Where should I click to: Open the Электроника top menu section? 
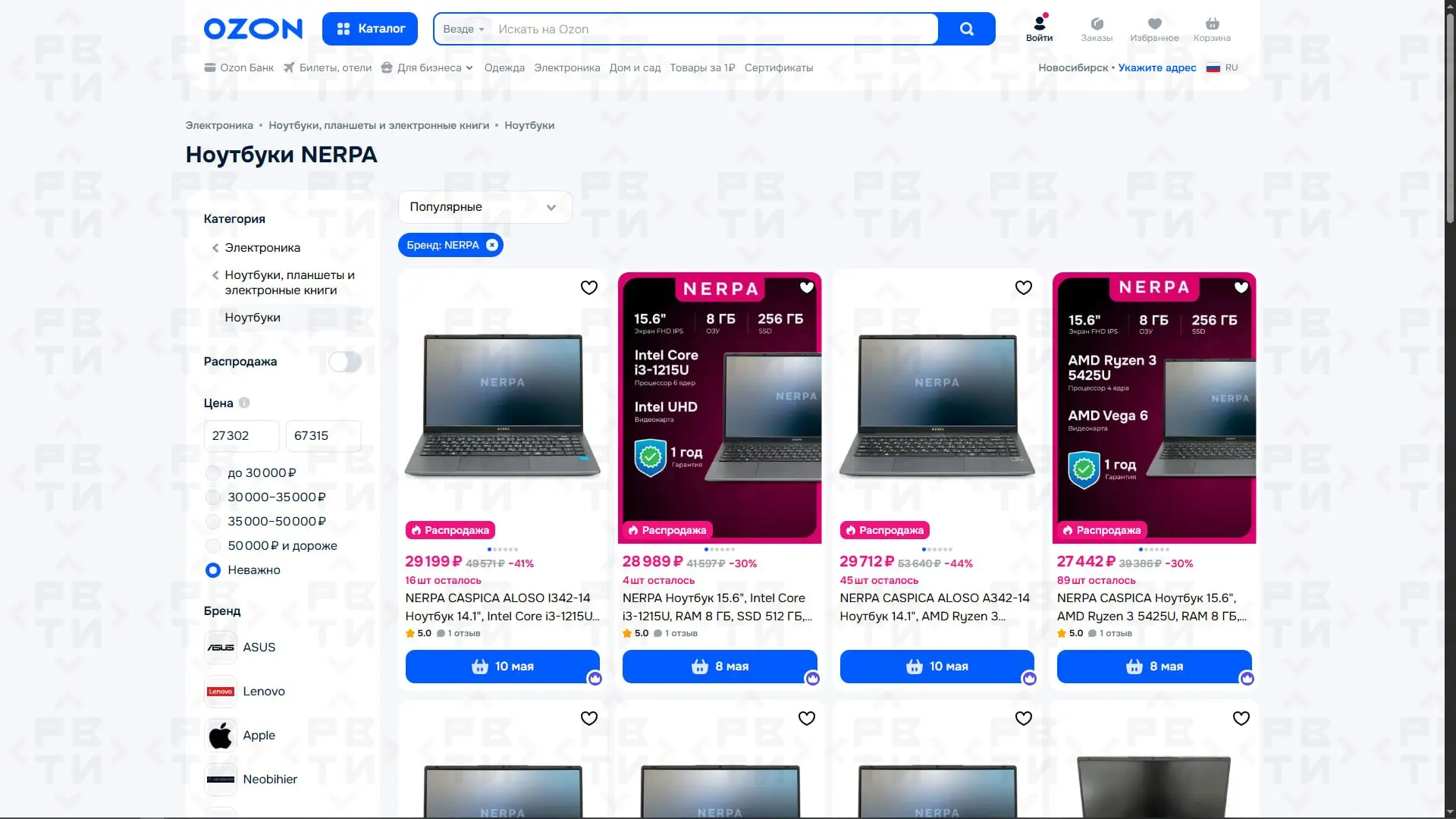point(567,67)
